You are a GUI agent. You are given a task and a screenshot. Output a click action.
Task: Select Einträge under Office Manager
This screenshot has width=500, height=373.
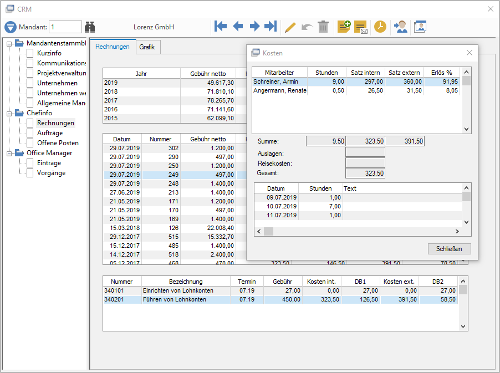pos(49,163)
